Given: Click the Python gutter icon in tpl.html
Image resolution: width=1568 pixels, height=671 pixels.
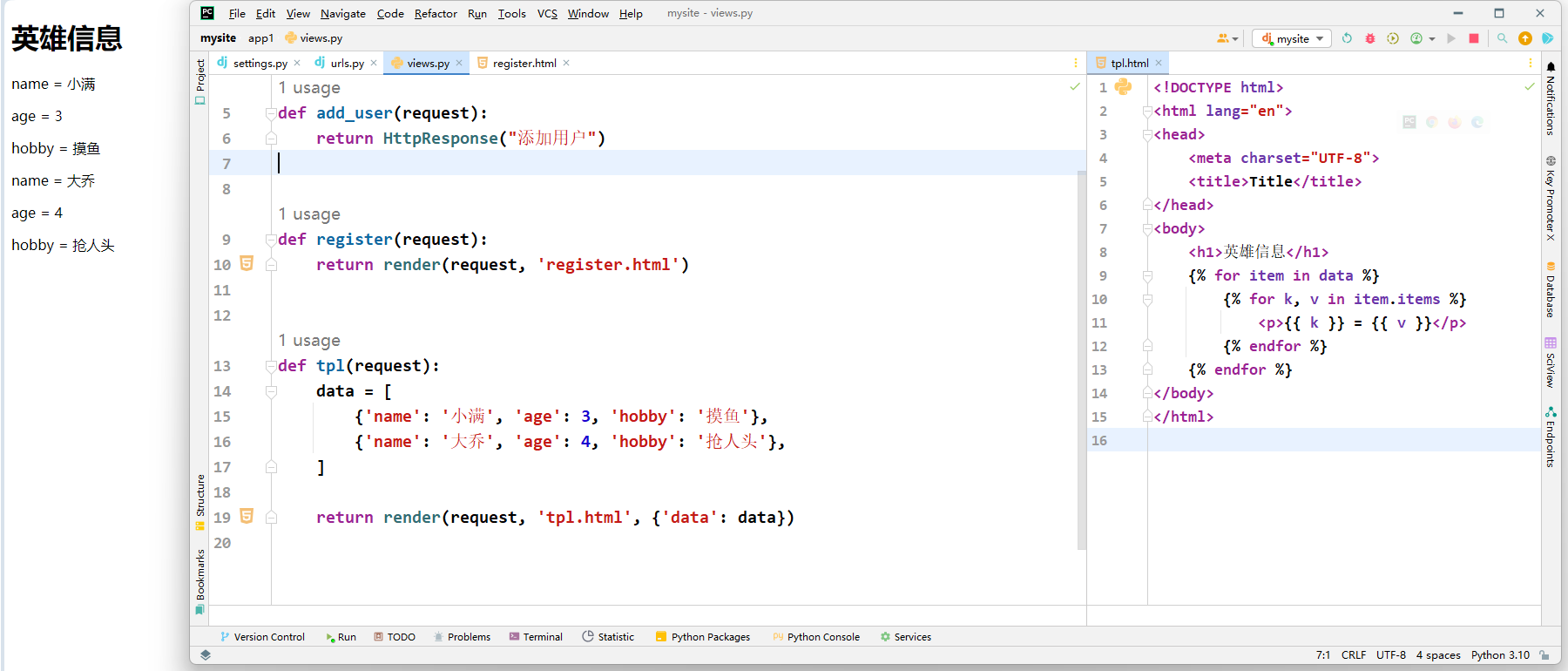Looking at the screenshot, I should 1123,87.
